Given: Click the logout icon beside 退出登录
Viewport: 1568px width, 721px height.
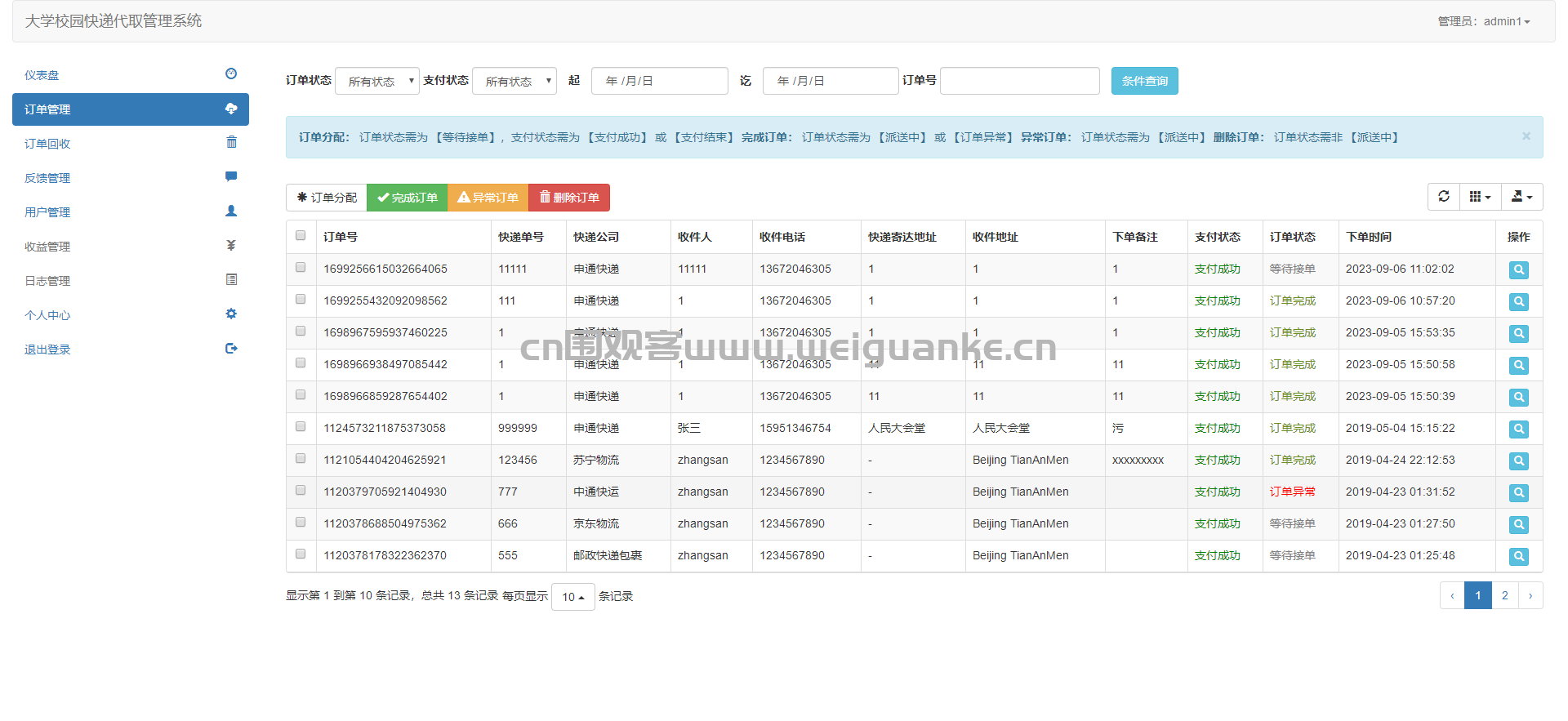Looking at the screenshot, I should click(x=231, y=349).
